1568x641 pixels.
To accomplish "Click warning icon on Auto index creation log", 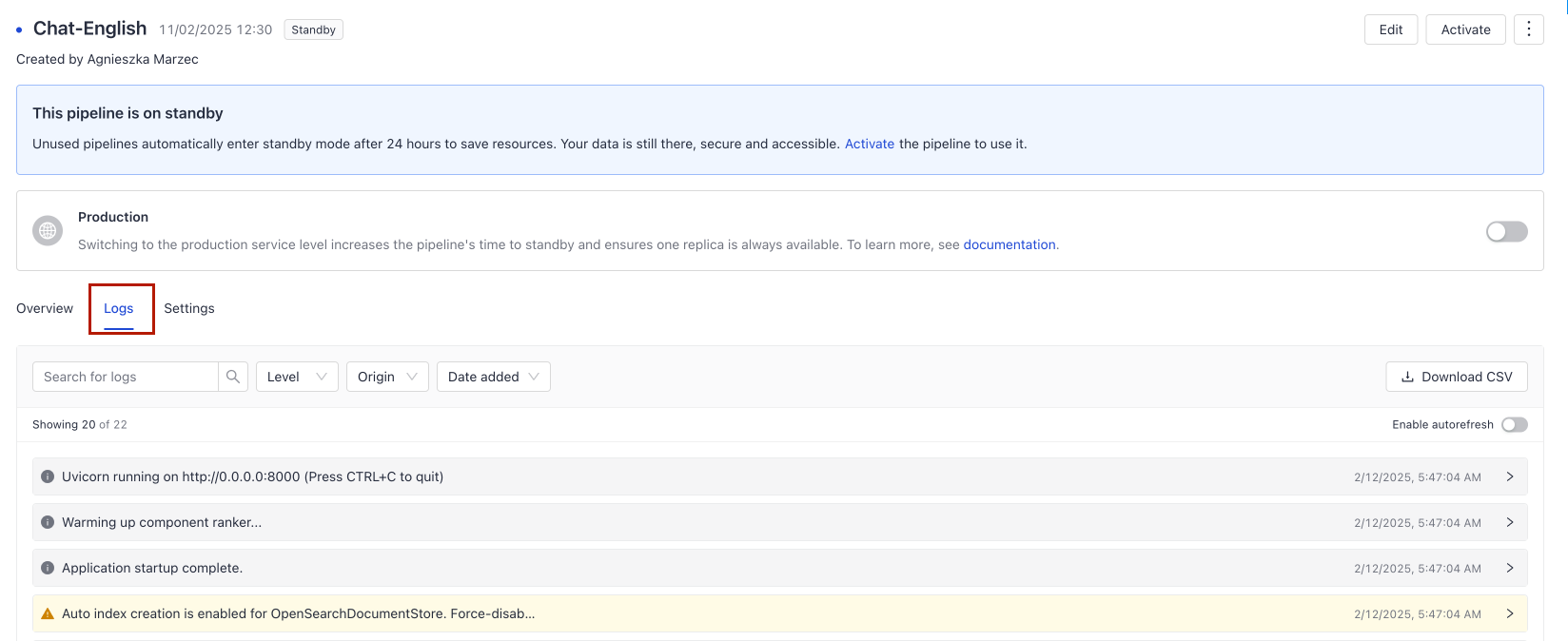I will pos(48,613).
